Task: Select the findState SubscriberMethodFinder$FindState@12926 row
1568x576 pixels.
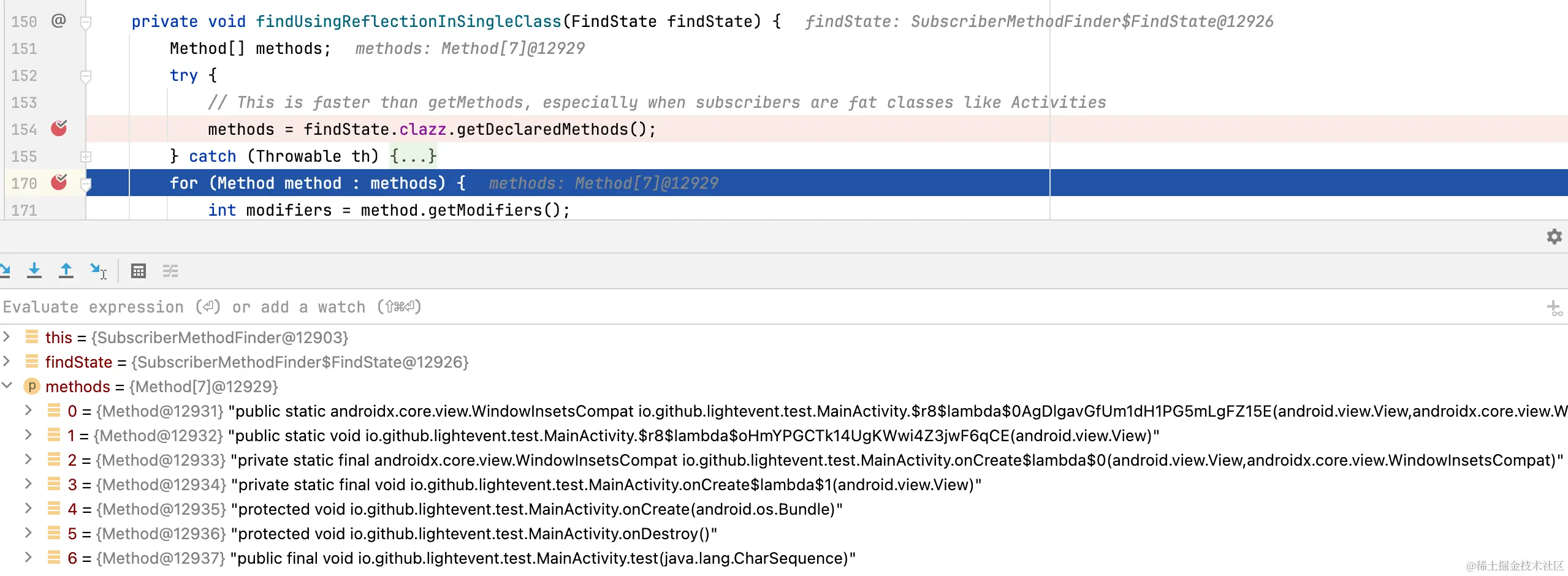Action: [x=784, y=362]
